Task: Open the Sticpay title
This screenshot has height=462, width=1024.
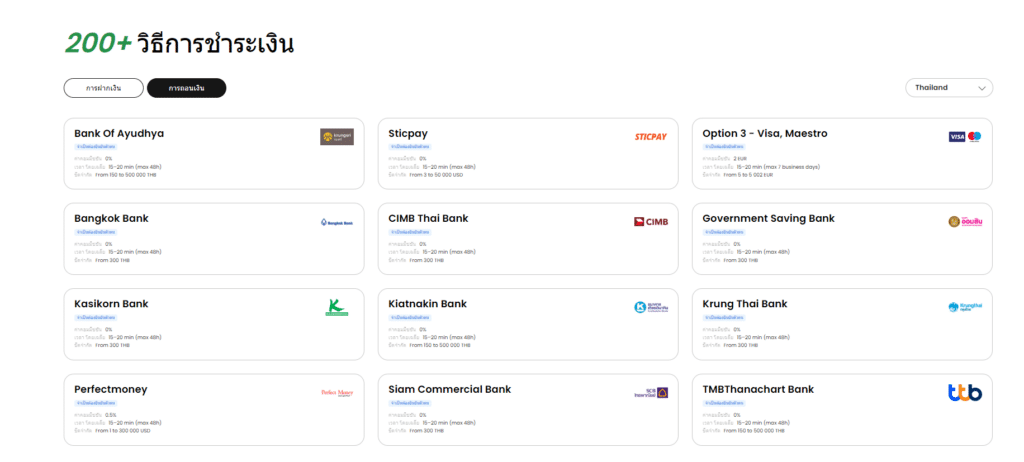Action: (408, 133)
